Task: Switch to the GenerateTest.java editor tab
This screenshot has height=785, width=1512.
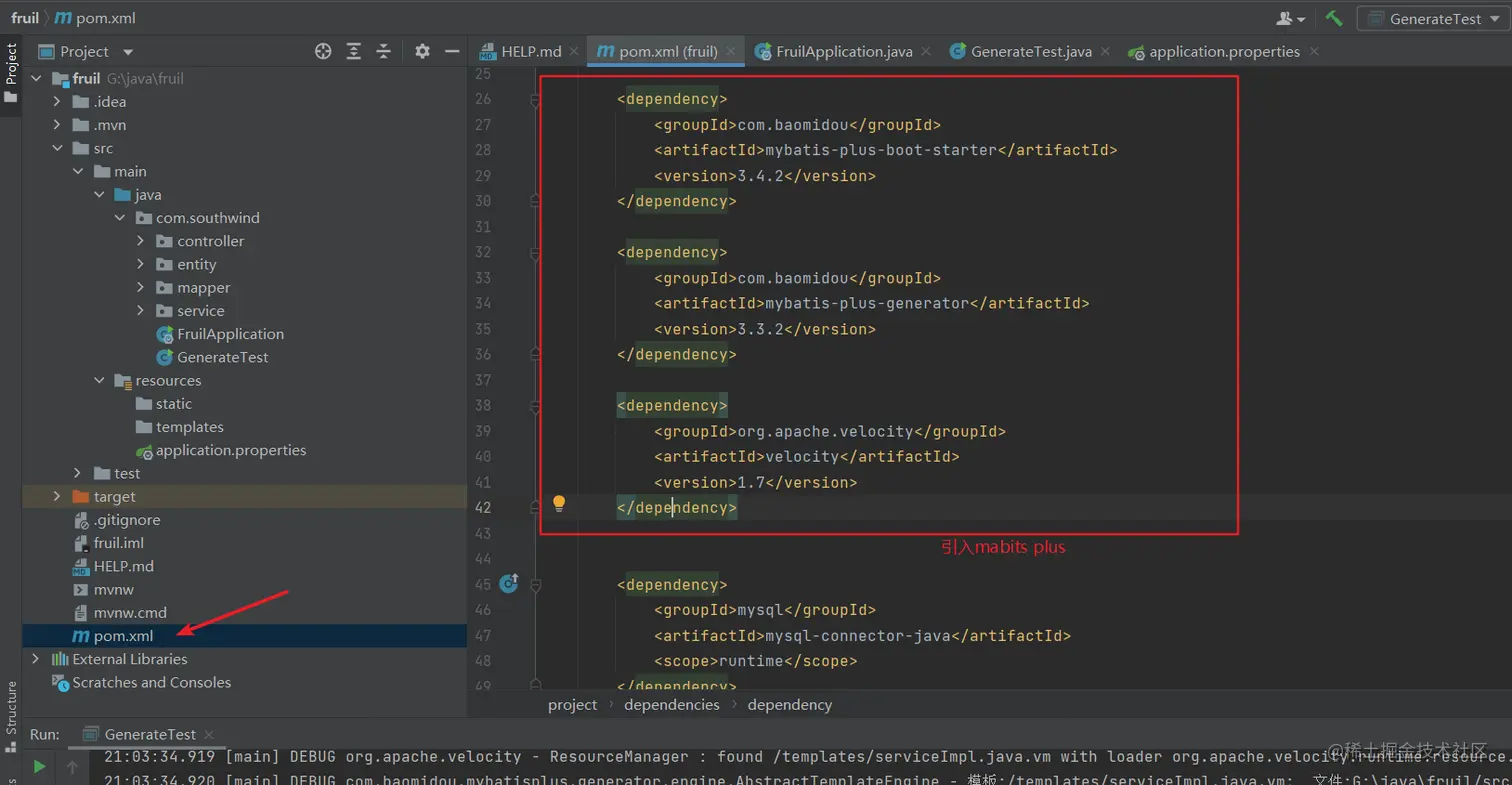Action: coord(1030,51)
